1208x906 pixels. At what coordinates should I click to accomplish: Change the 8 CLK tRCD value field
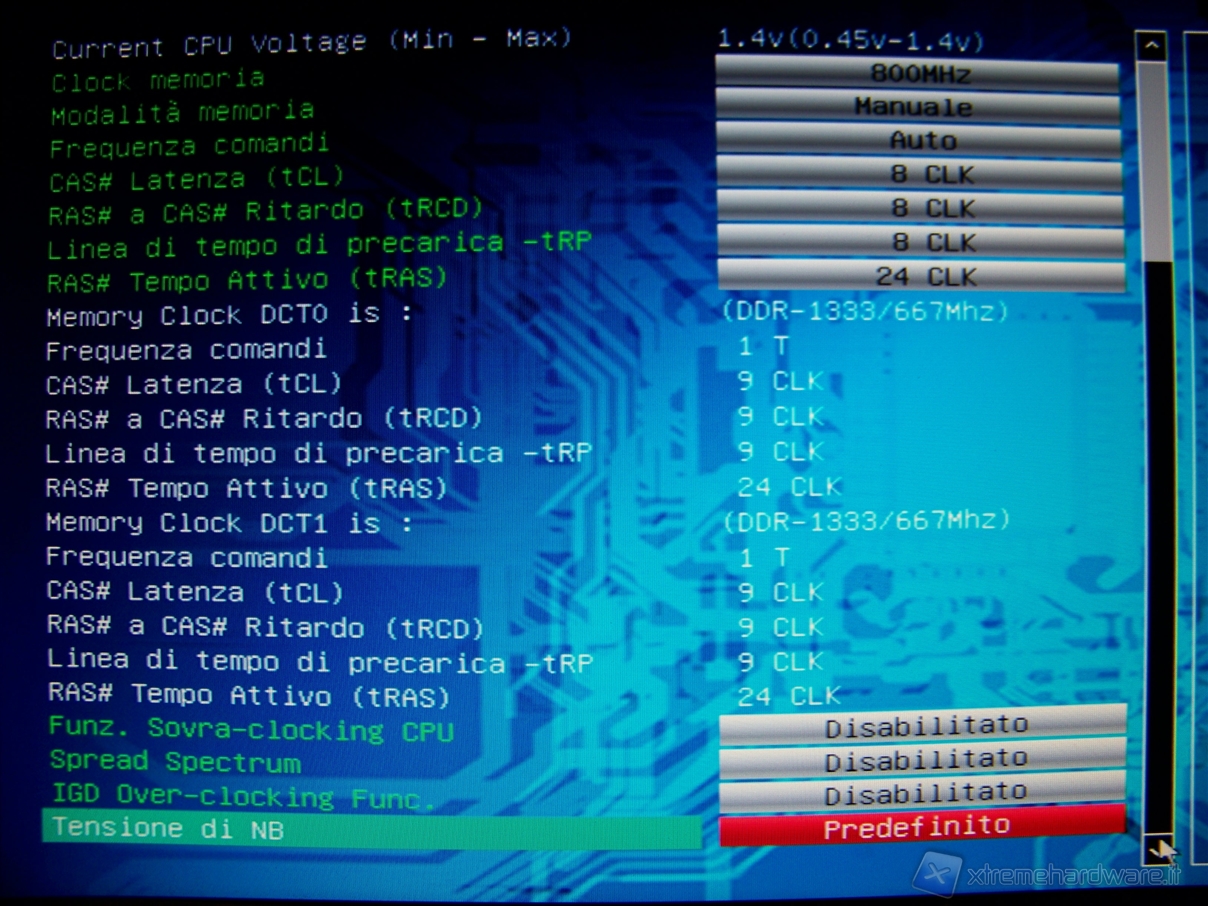click(920, 208)
